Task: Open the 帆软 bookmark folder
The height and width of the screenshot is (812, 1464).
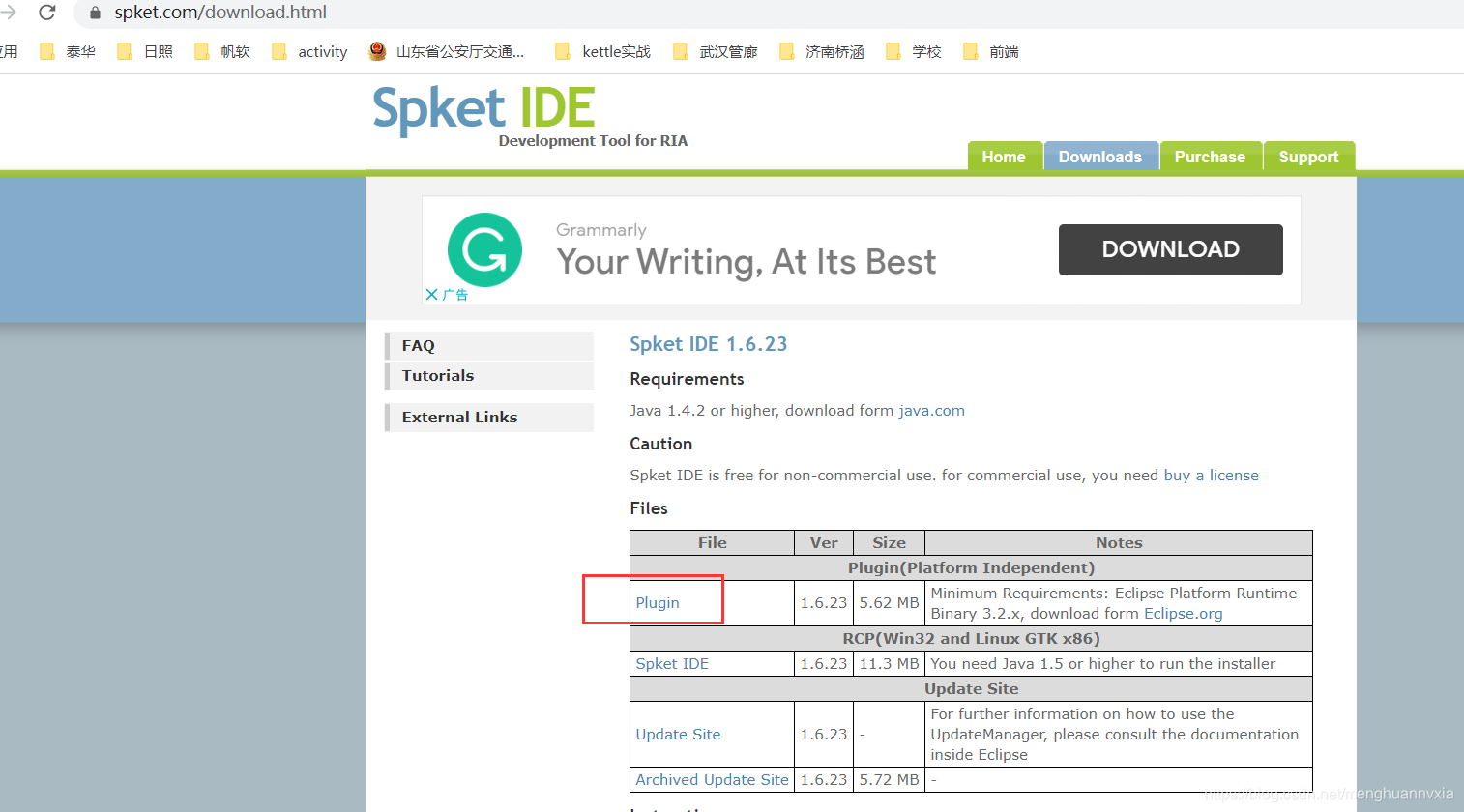Action: [x=222, y=51]
